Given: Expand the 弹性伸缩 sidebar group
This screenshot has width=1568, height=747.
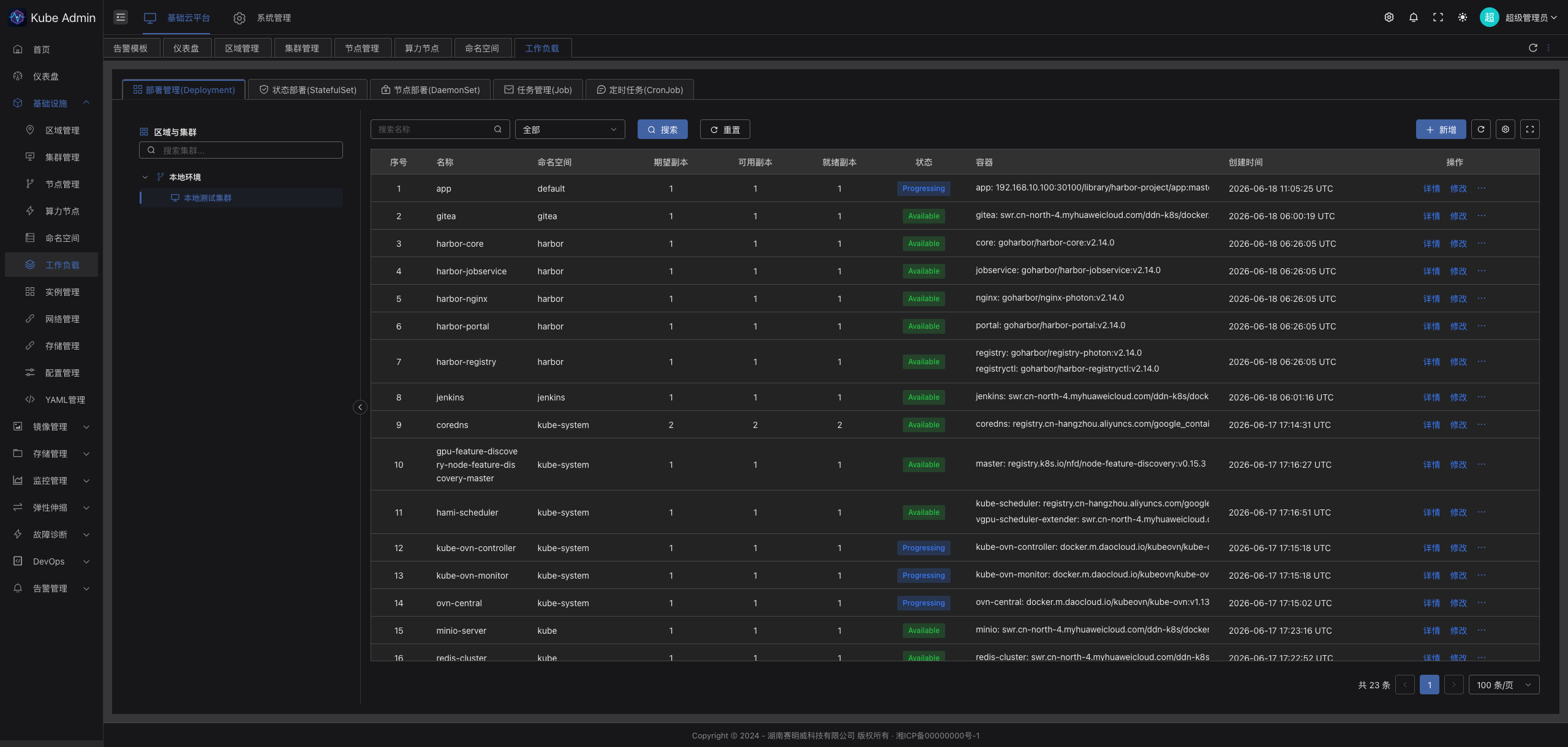Looking at the screenshot, I should pos(51,508).
